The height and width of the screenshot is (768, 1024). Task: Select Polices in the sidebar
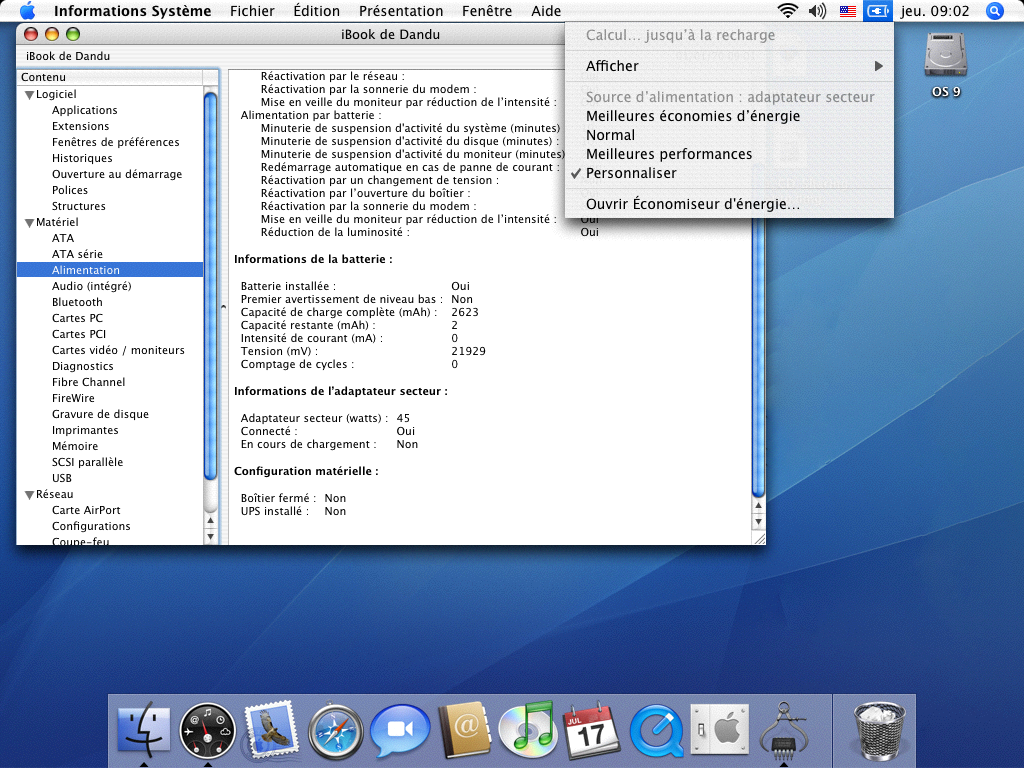70,190
